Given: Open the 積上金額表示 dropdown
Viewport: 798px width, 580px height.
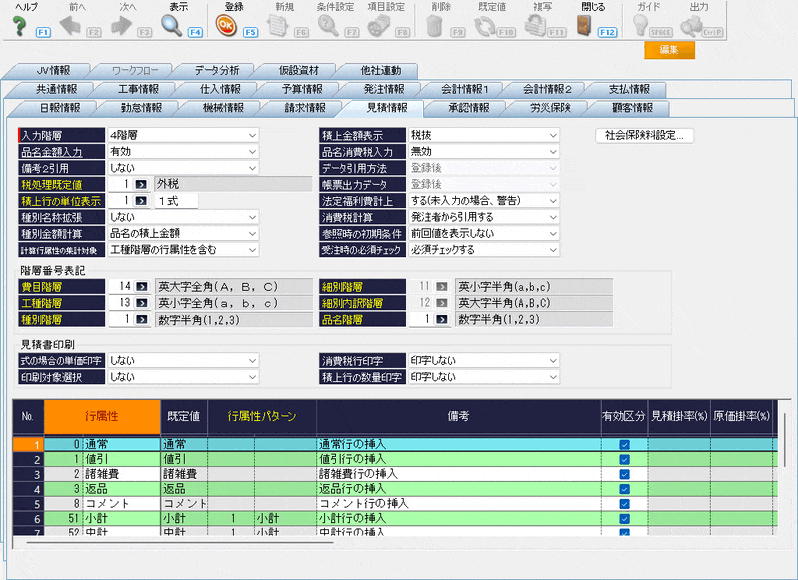Looking at the screenshot, I should click(x=552, y=135).
